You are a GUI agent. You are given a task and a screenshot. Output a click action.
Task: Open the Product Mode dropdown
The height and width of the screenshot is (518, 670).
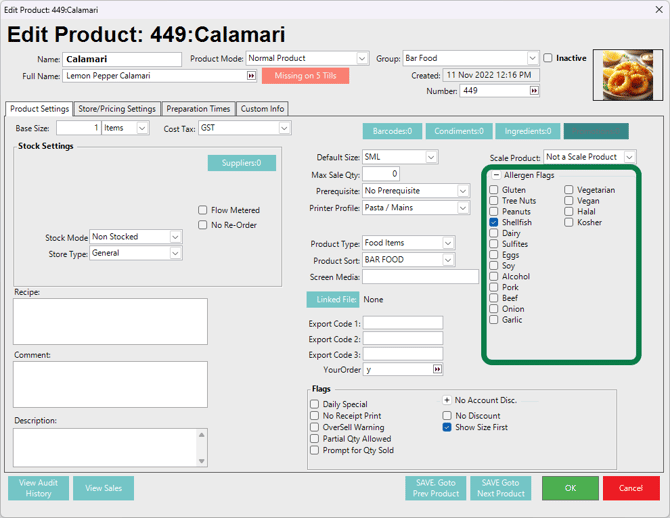pos(362,59)
